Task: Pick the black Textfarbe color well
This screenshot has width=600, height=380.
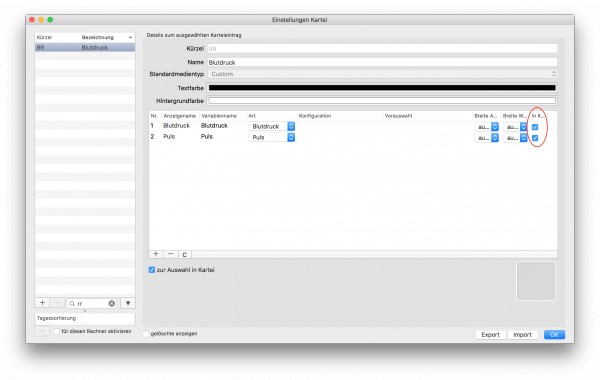Action: [382, 88]
